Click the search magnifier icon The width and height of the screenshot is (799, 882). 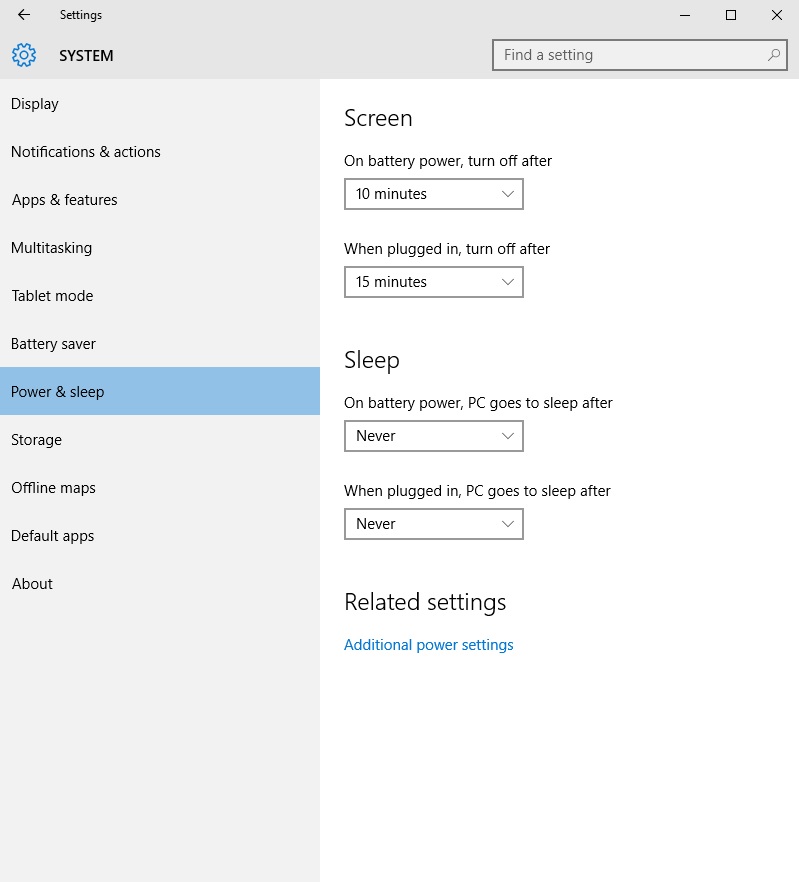coord(774,55)
